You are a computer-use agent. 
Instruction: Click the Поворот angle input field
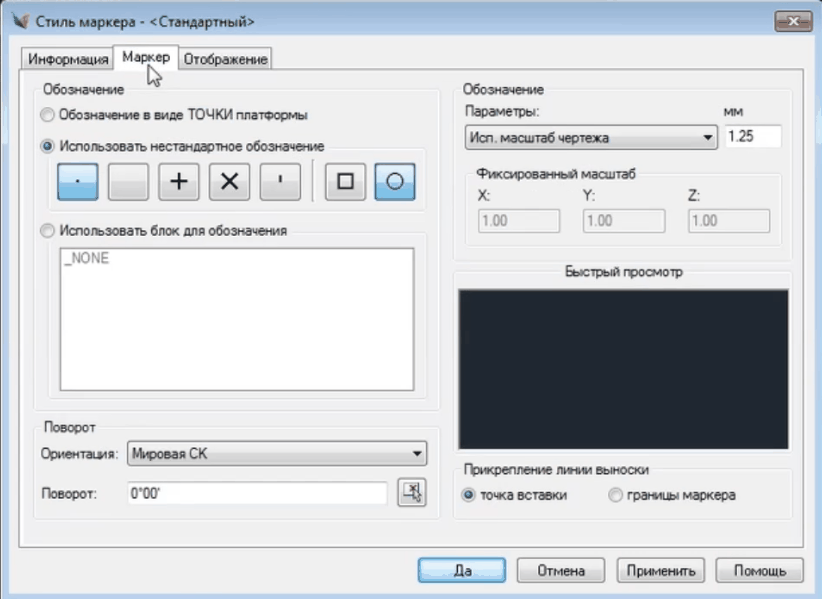[x=255, y=493]
